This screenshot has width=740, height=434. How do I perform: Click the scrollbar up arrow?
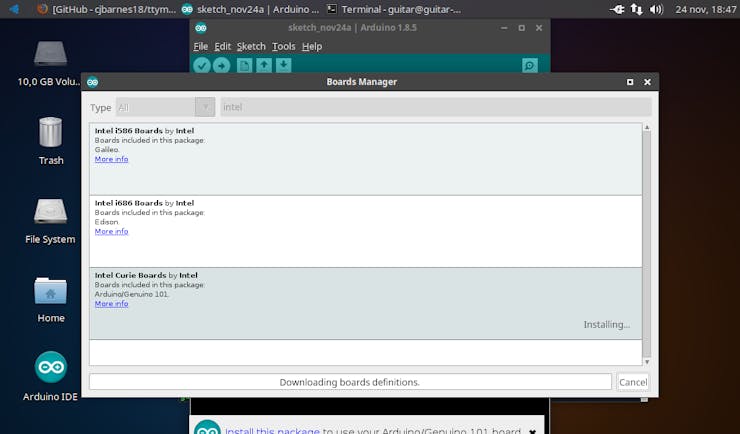click(647, 127)
